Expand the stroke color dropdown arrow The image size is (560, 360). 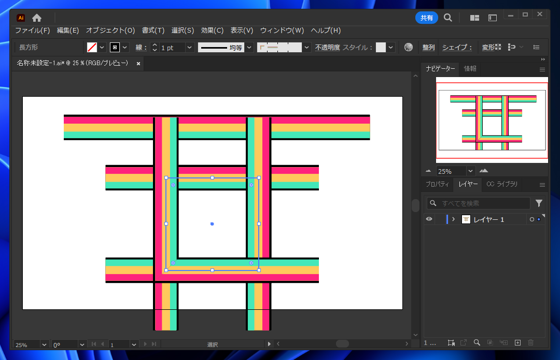point(125,47)
